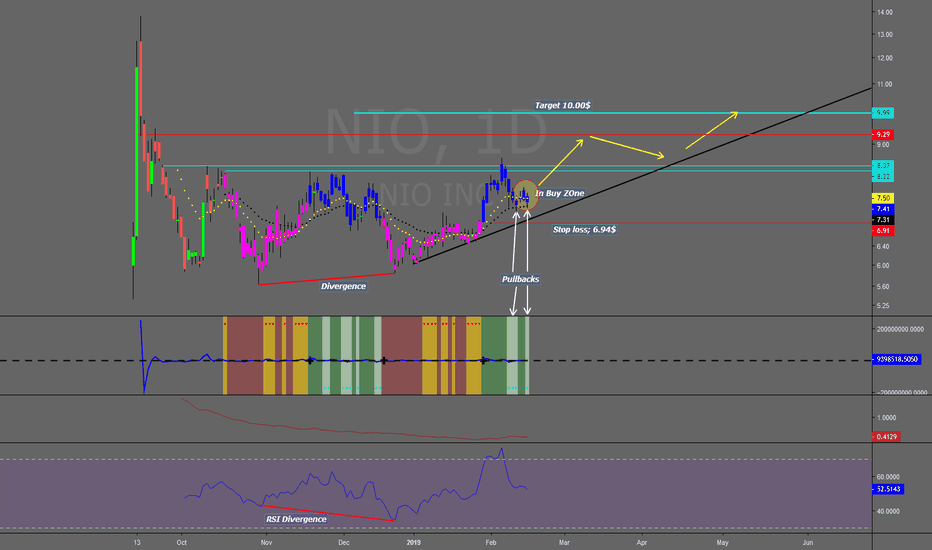Click 'Oct' on the time axis
This screenshot has width=932, height=550.
(182, 543)
